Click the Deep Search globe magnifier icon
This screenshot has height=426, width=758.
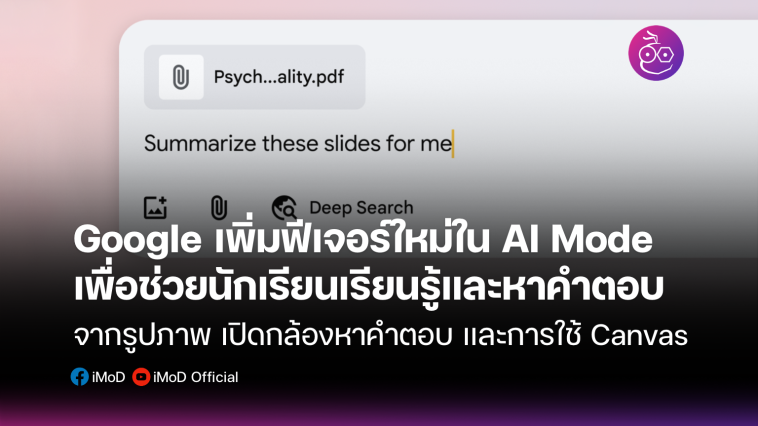point(284,208)
